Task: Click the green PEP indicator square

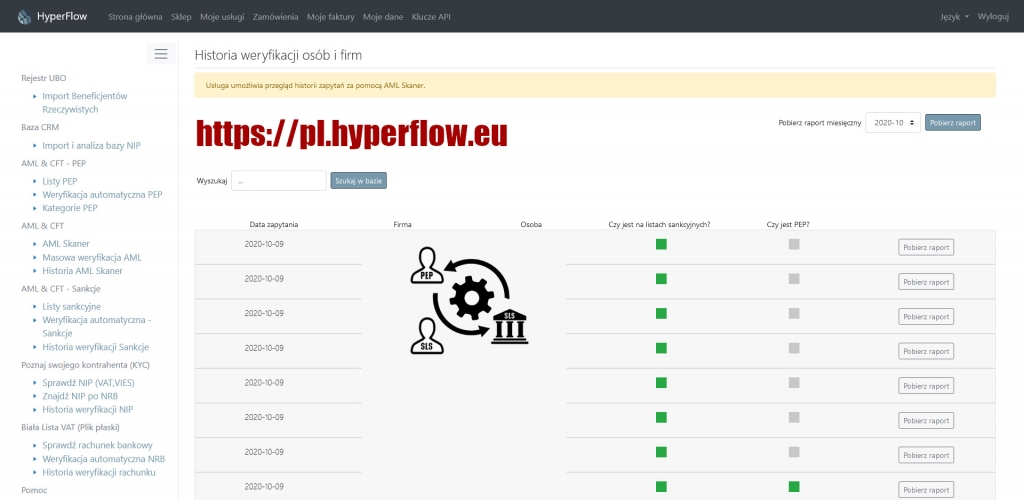Action: tap(793, 486)
